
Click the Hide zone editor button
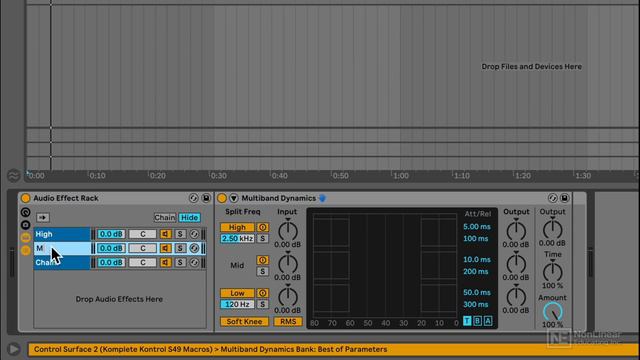[x=189, y=218]
